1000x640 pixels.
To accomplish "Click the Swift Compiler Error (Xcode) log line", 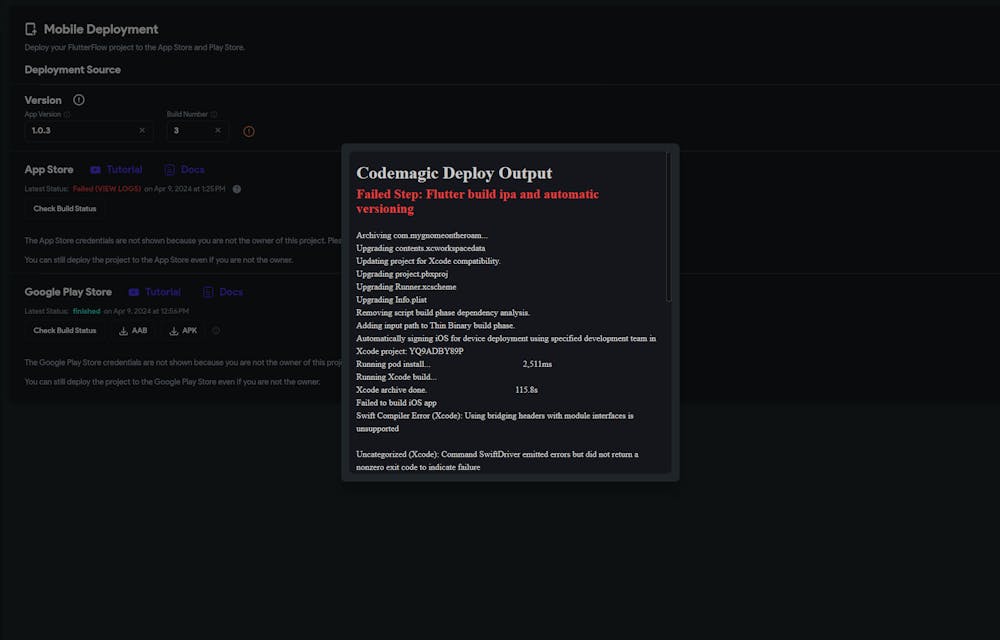I will pos(495,422).
